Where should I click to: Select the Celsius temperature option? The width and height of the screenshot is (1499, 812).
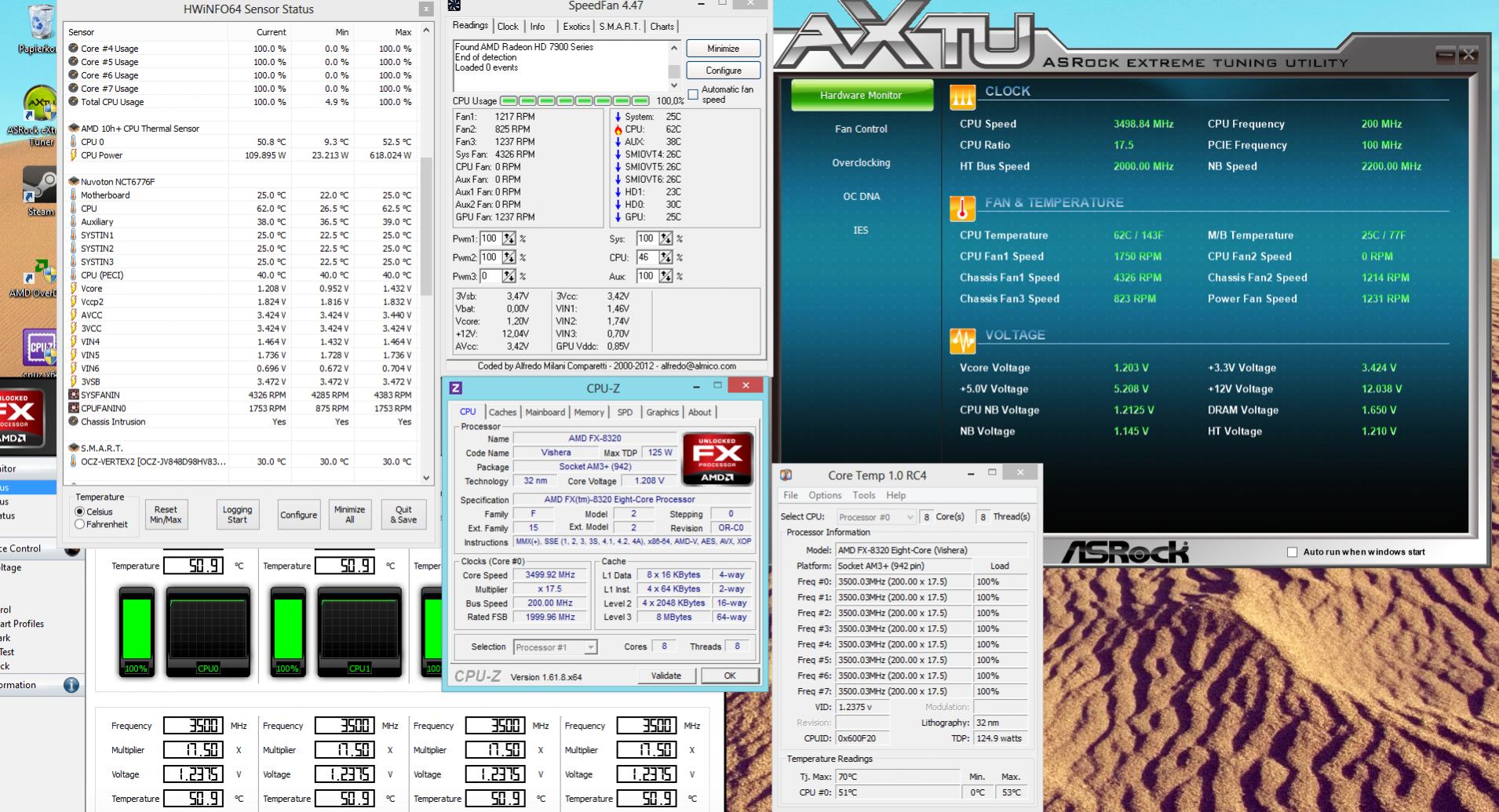point(79,512)
